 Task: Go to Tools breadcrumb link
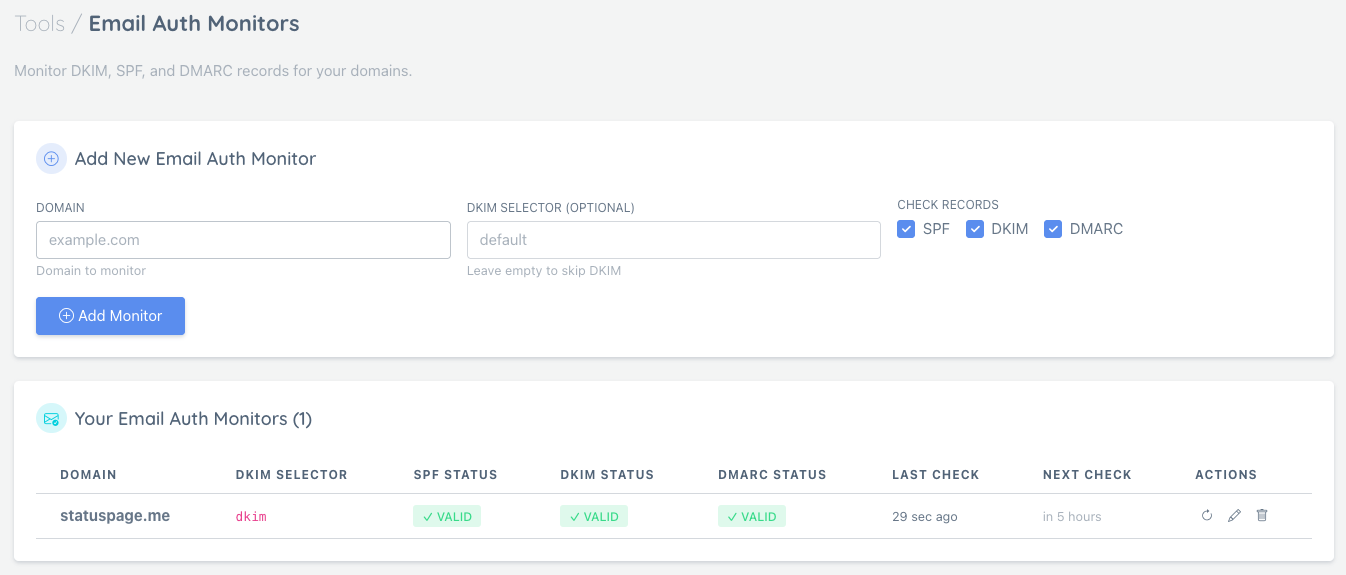(40, 23)
